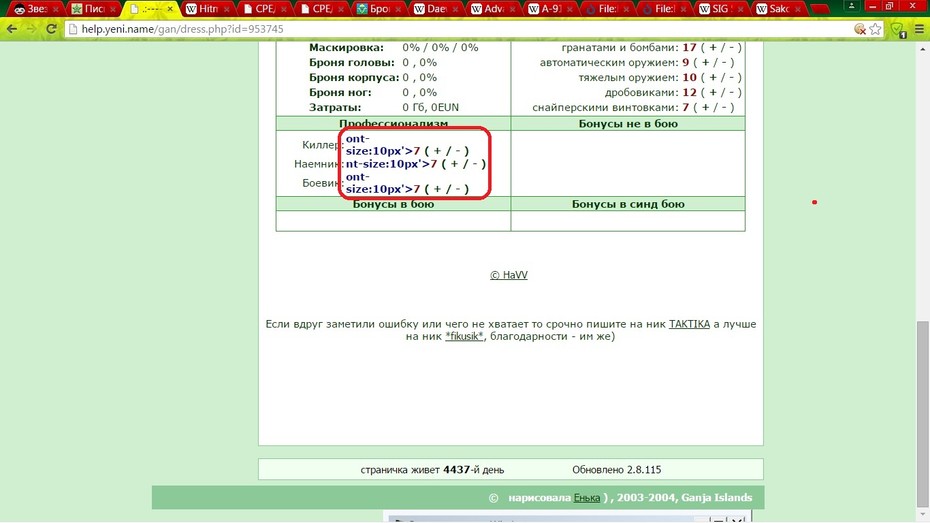
Task: Close the Sako Wikipedia tab
Action: (x=798, y=9)
